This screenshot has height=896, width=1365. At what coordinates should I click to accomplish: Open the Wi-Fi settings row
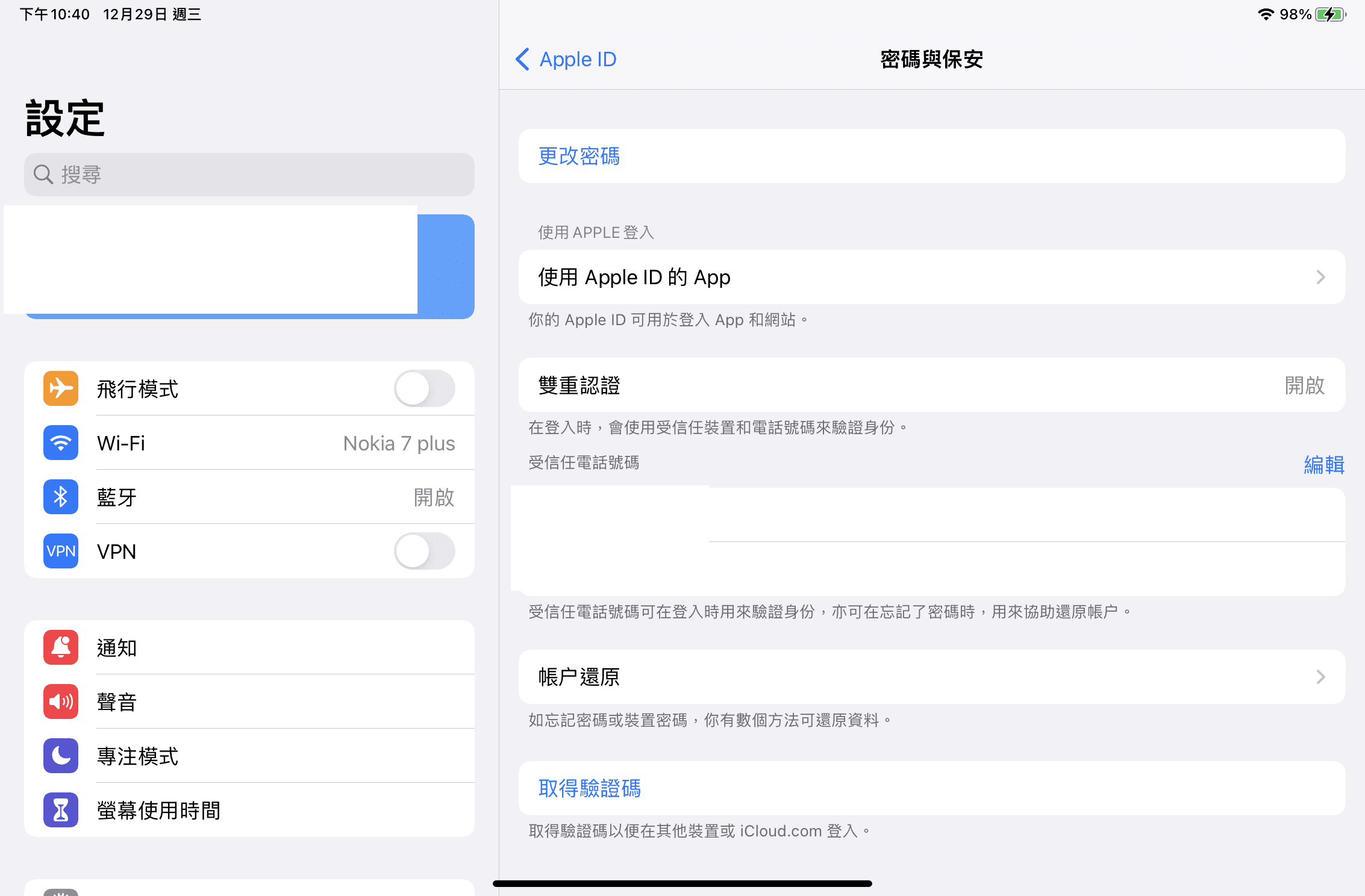point(249,443)
